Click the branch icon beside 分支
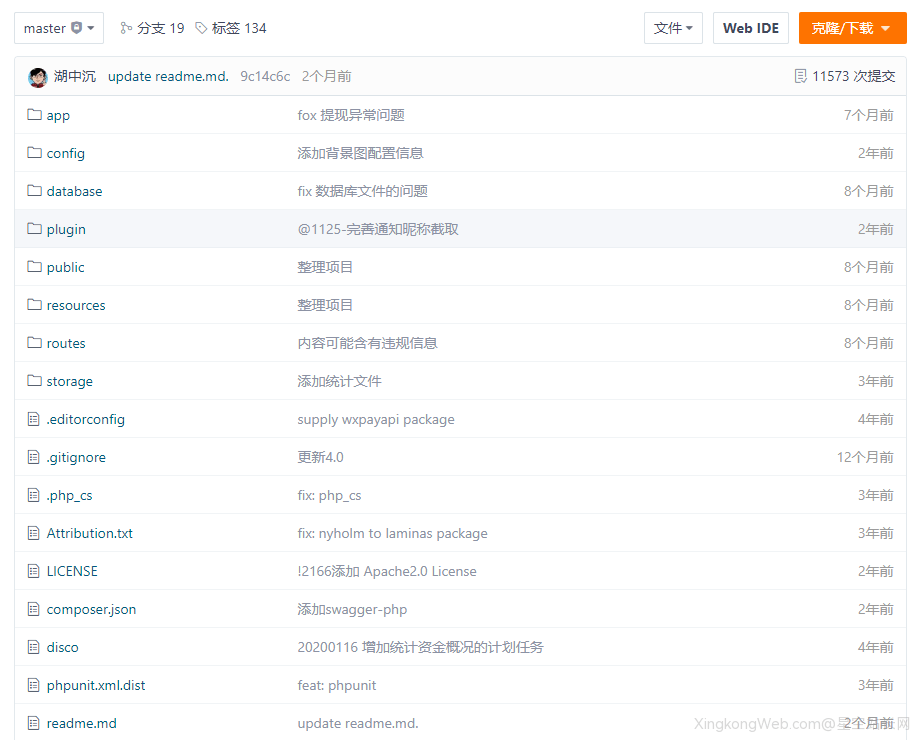The width and height of the screenshot is (918, 740). [126, 28]
